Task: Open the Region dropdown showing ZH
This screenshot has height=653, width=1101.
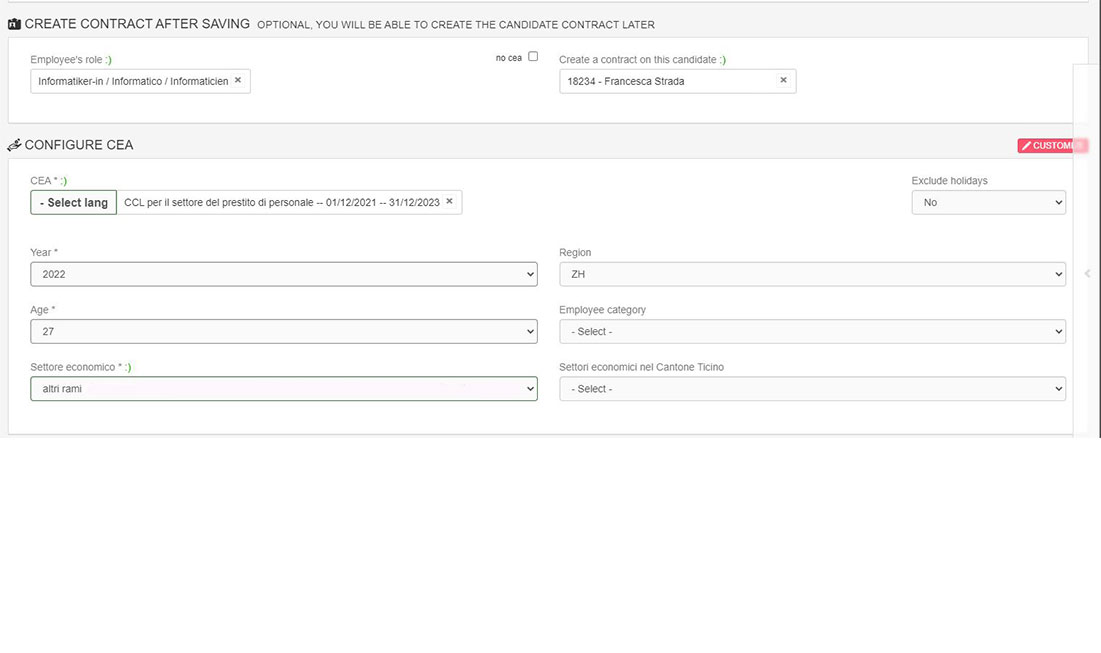Action: tap(812, 274)
